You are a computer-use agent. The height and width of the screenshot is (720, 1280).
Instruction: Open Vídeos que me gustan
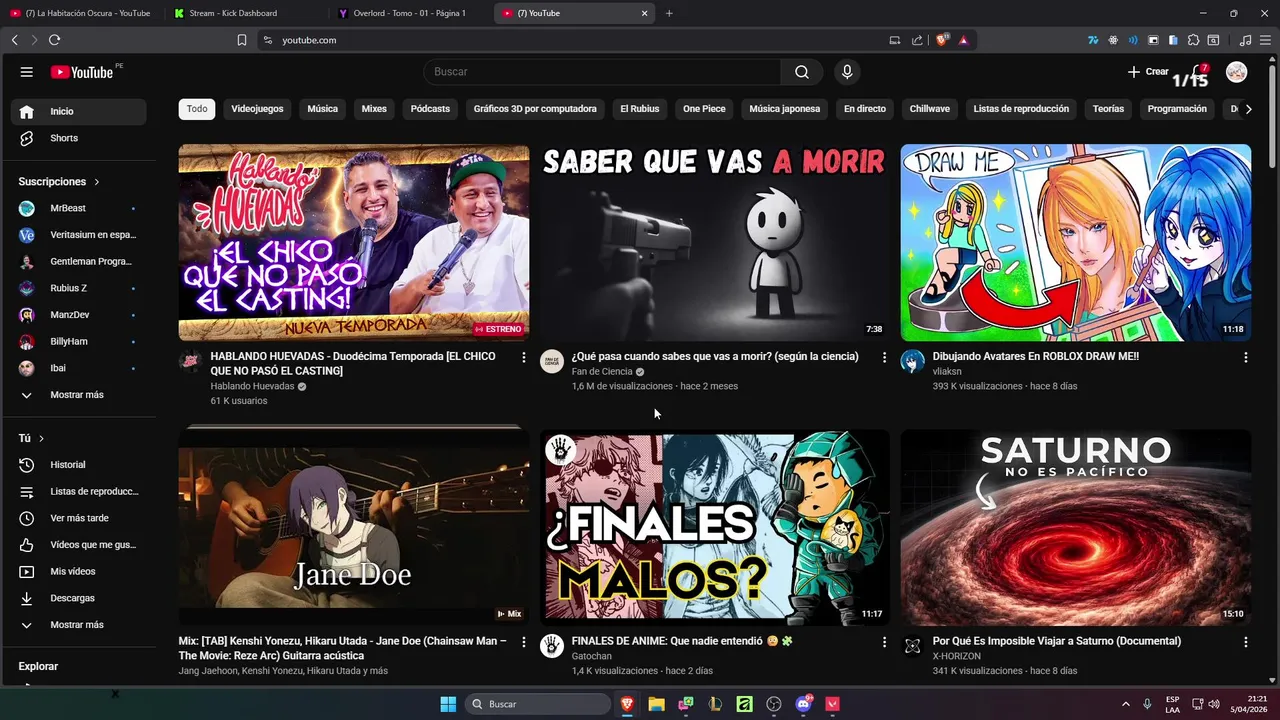click(x=79, y=545)
